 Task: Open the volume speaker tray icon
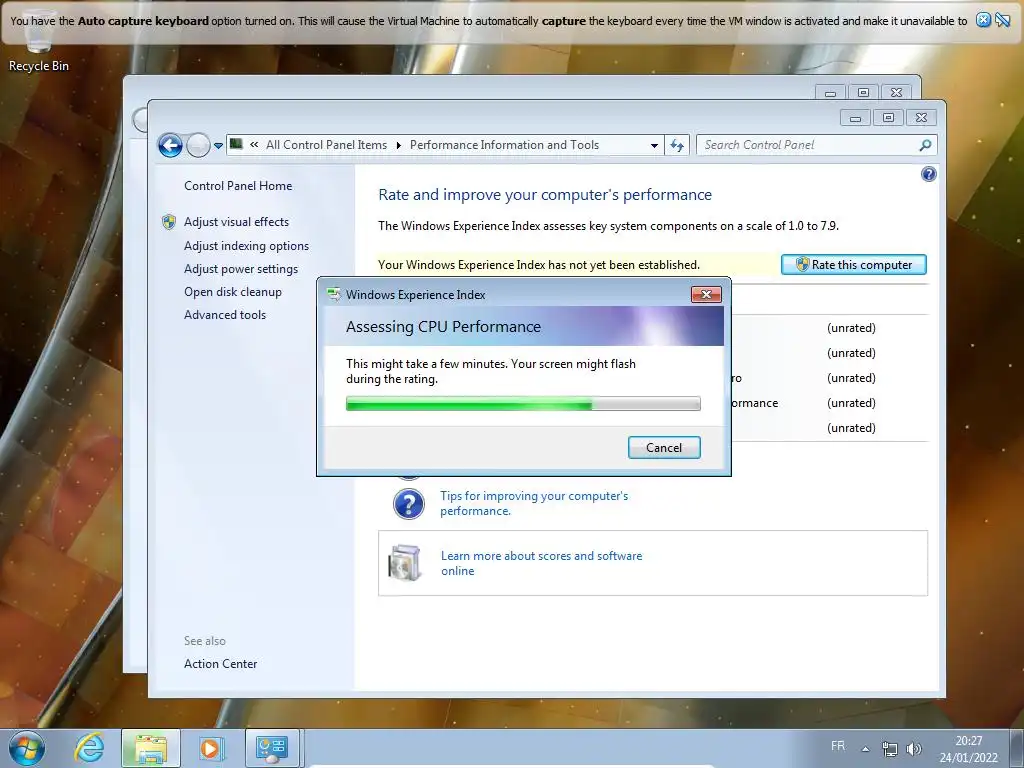coord(914,749)
